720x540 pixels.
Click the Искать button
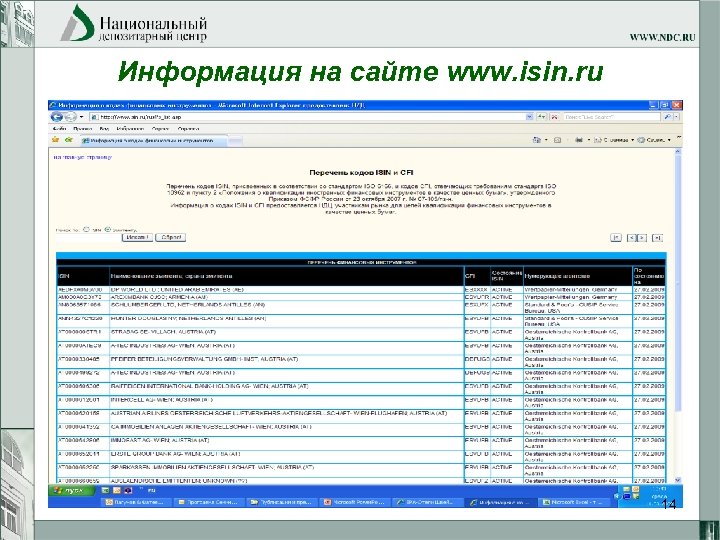click(x=137, y=237)
